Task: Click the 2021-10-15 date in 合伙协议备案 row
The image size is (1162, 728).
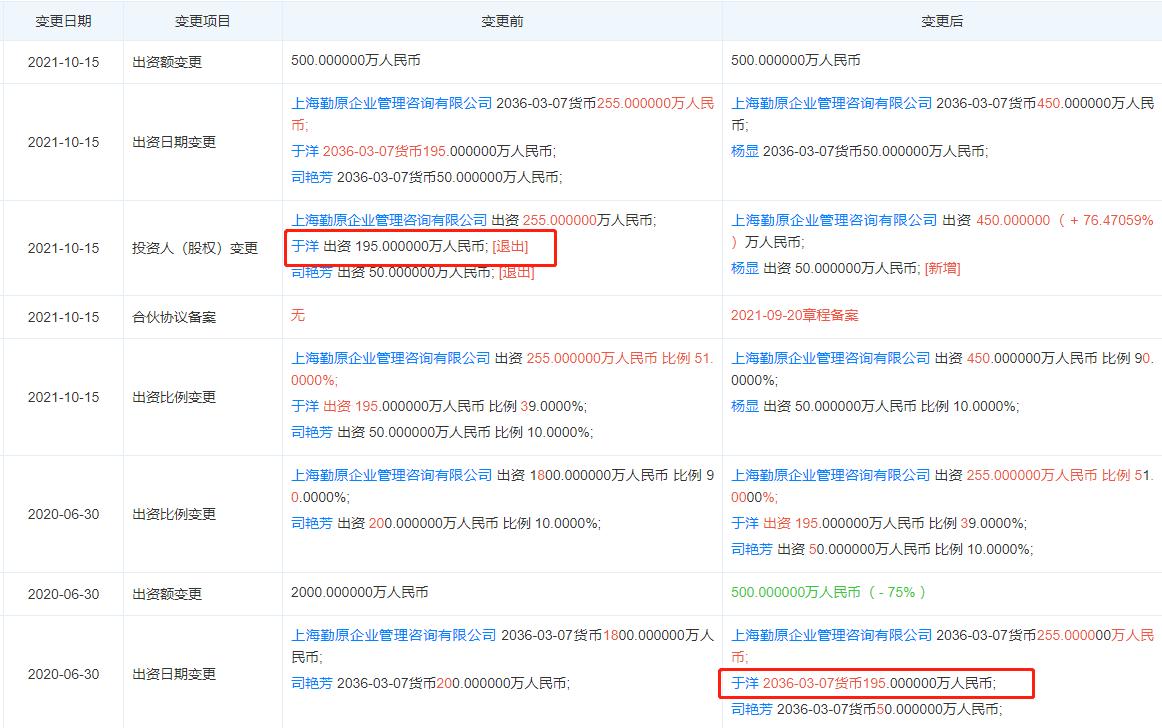Action: click(63, 317)
